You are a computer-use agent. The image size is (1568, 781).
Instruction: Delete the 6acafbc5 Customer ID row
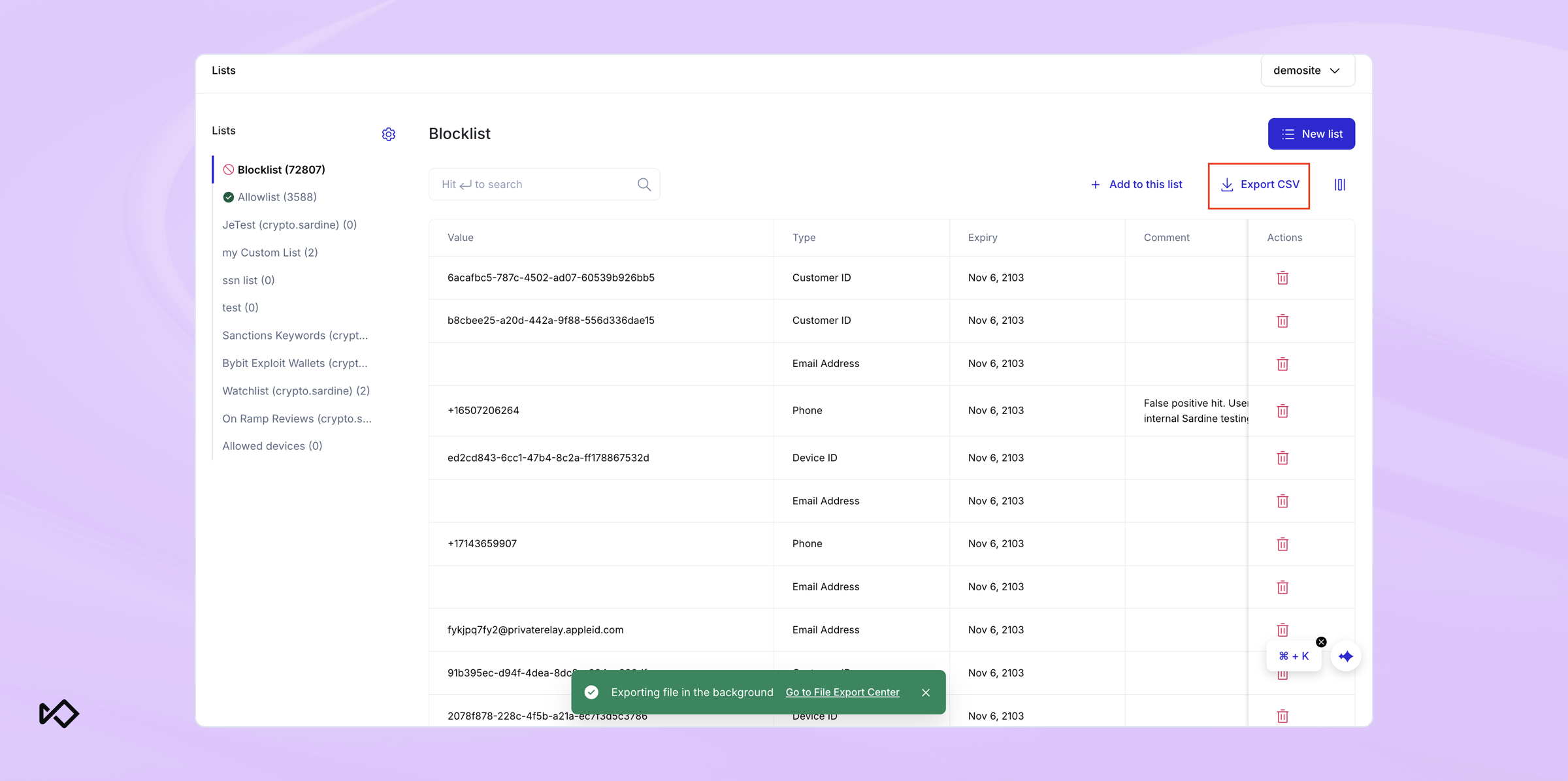tap(1282, 278)
